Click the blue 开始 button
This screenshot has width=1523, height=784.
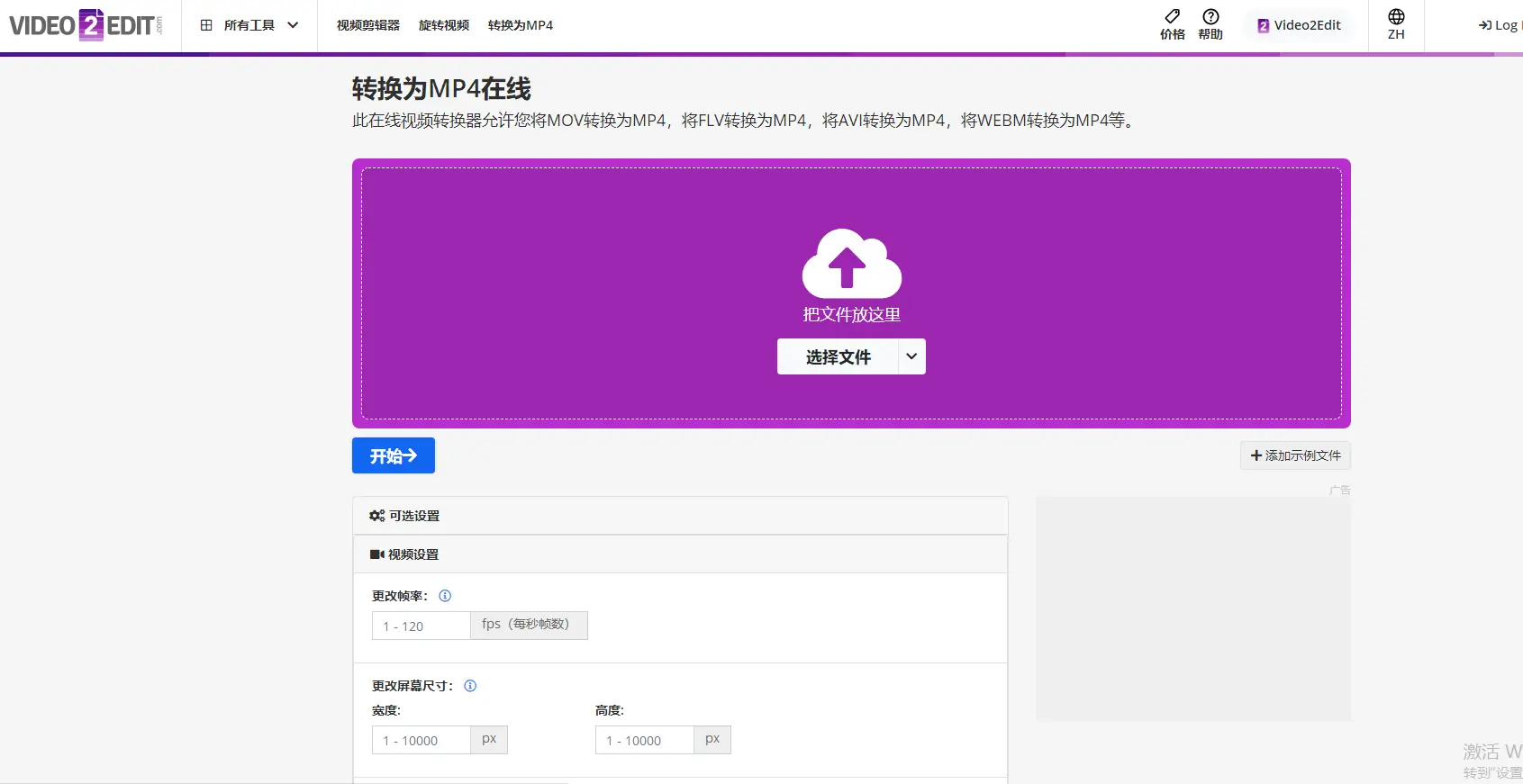point(394,455)
